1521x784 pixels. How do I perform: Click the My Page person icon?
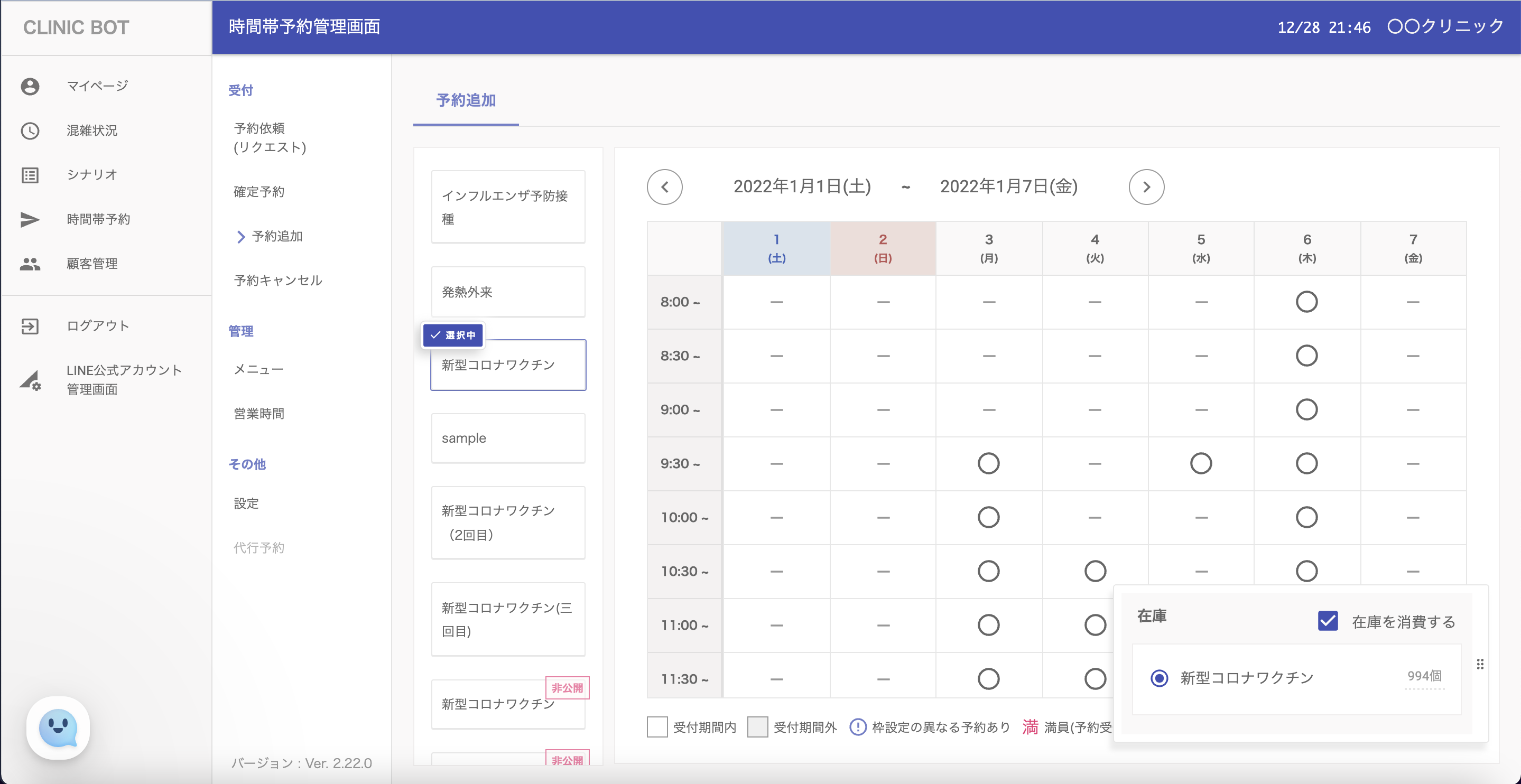(30, 86)
